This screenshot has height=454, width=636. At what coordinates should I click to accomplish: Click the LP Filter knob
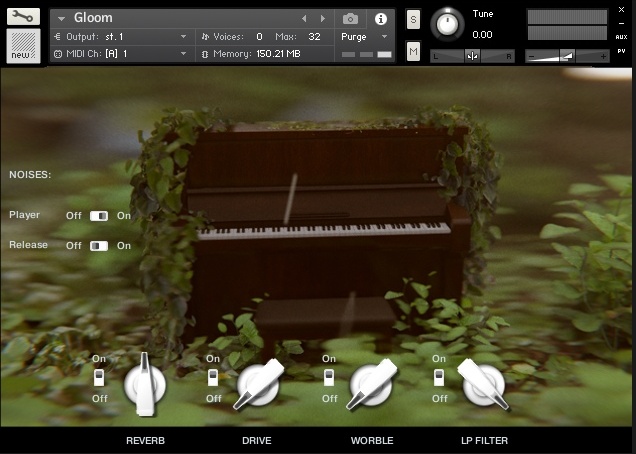(482, 385)
